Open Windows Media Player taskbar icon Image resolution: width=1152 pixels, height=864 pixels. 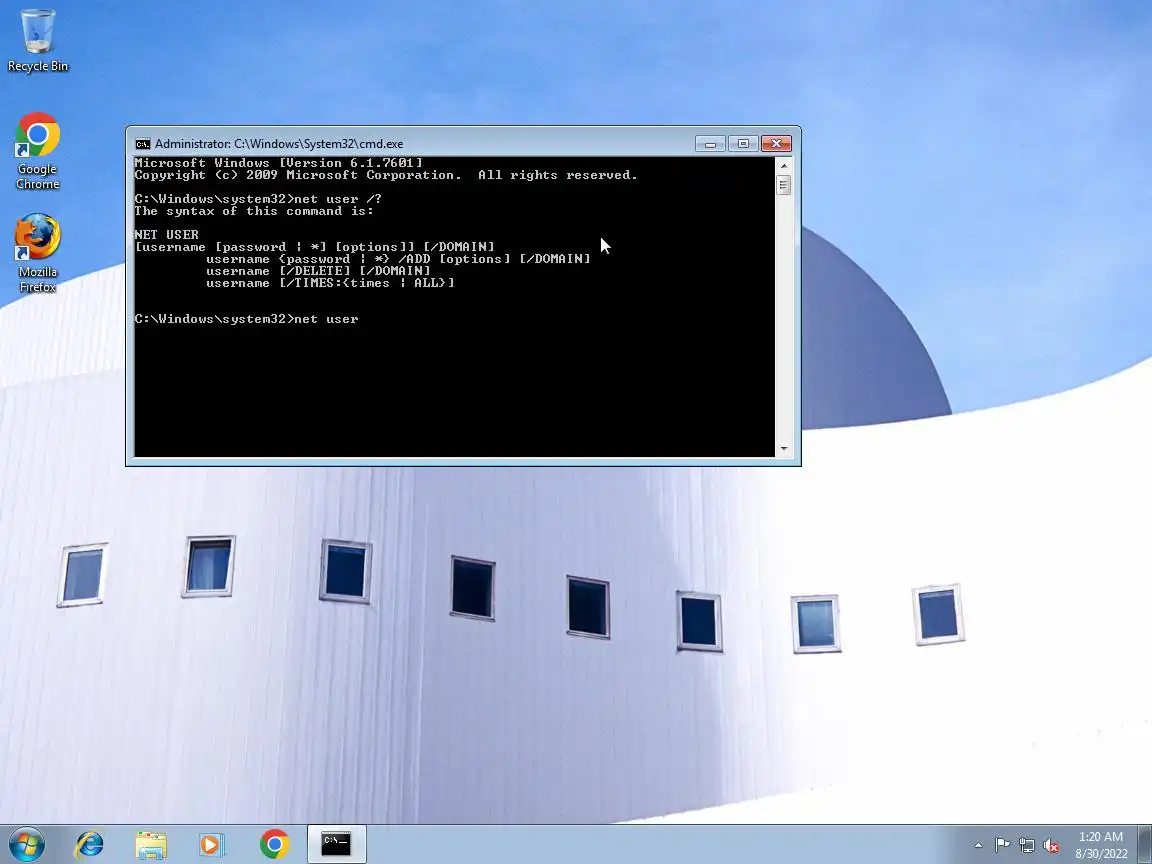point(211,844)
